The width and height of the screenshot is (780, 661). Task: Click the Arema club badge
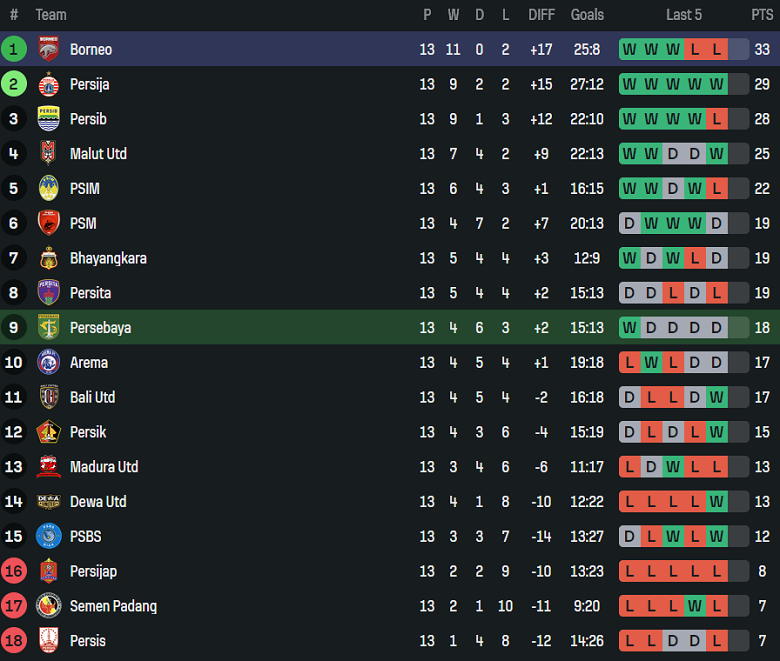point(48,363)
